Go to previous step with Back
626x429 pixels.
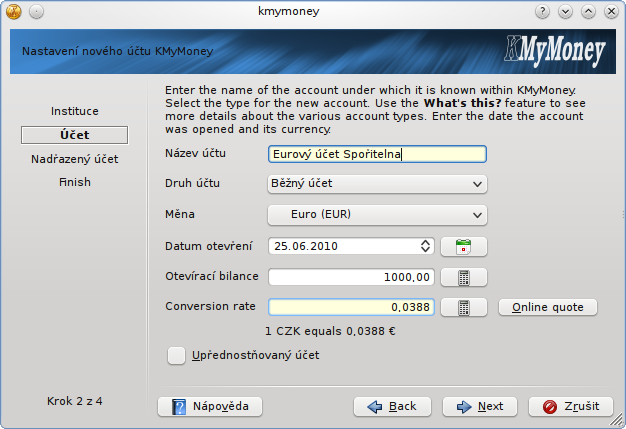tap(392, 407)
